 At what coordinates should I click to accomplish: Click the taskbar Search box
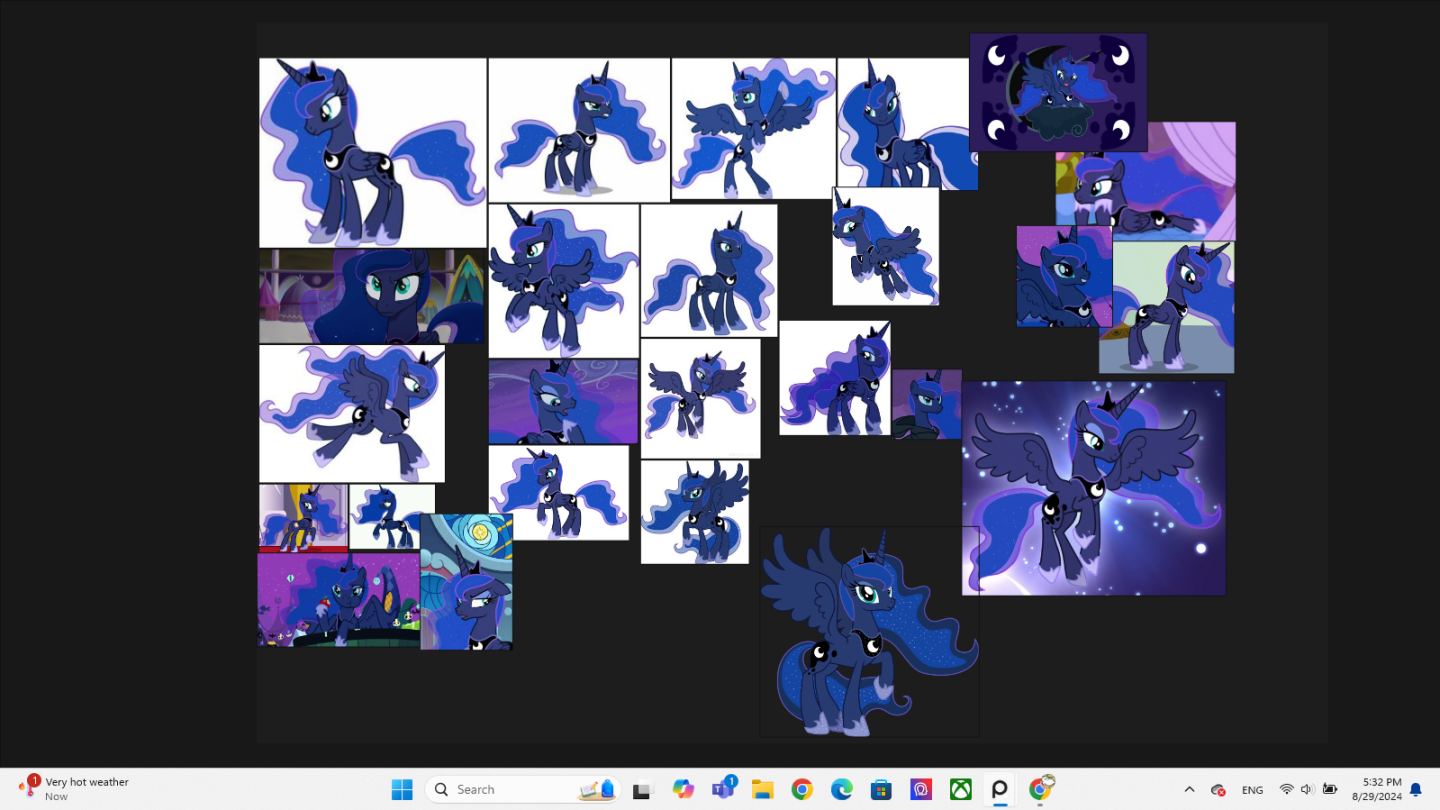523,789
